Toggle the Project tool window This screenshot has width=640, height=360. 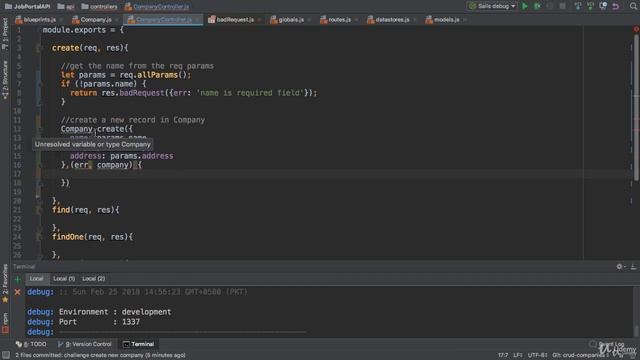pyautogui.click(x=5, y=34)
